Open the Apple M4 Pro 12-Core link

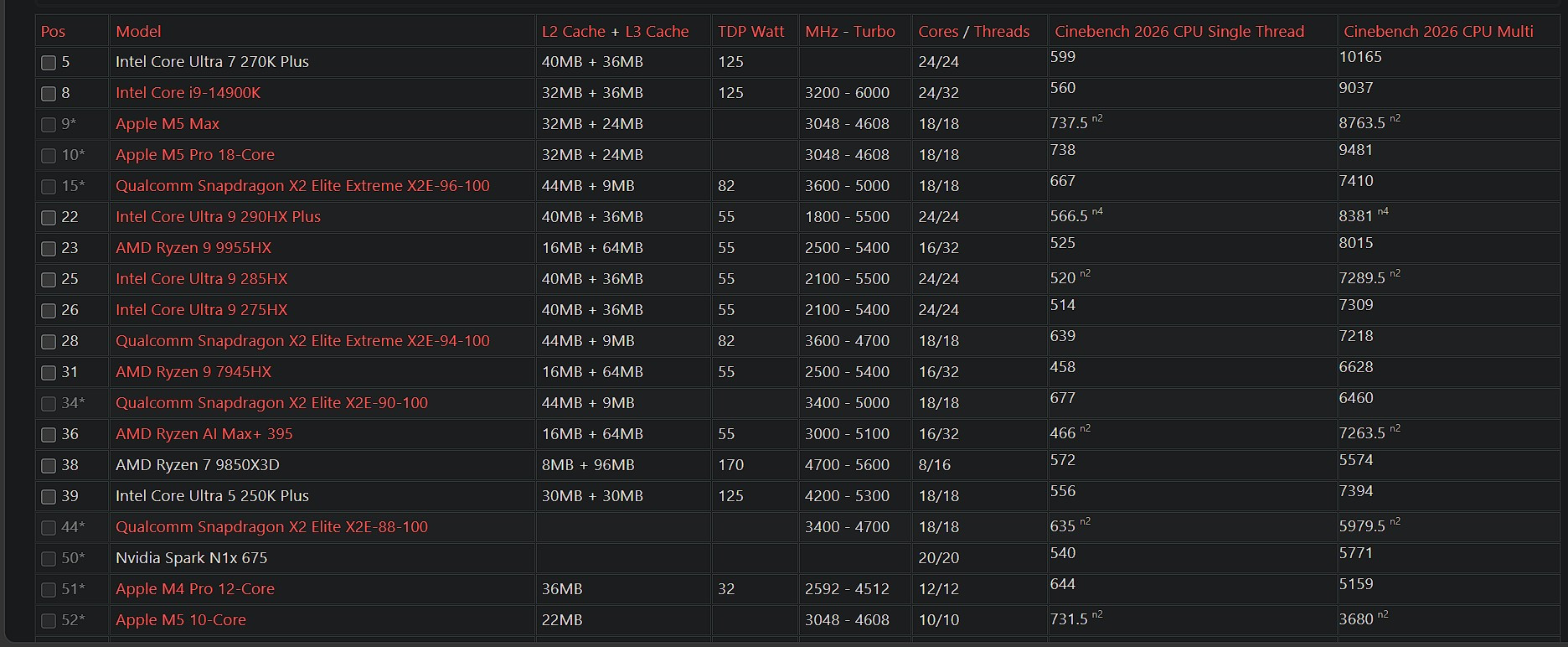195,589
